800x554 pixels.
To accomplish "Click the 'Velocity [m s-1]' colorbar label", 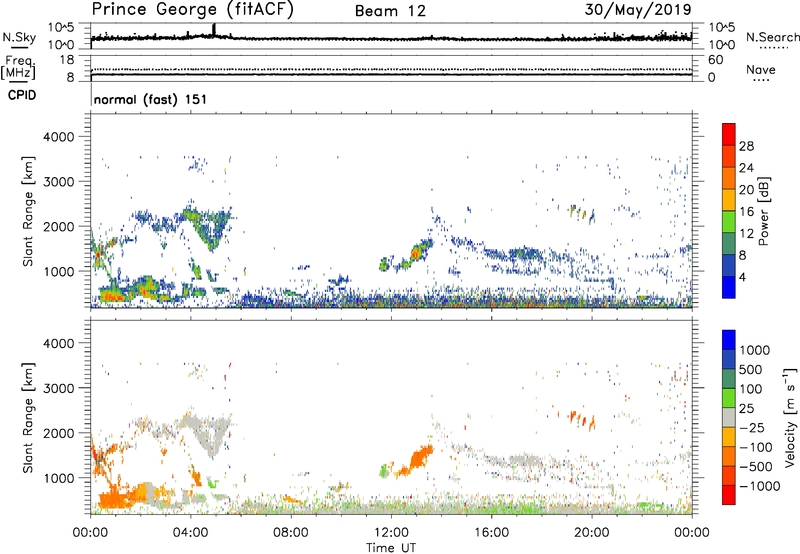I will (790, 417).
